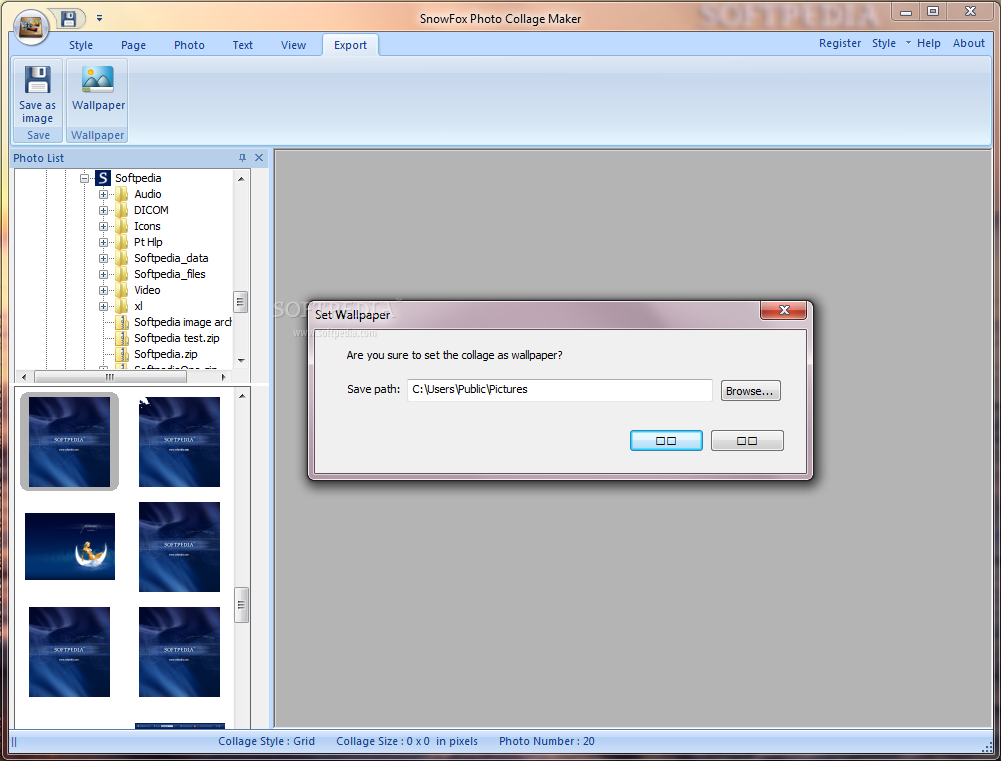
Task: Expand the Video folder node
Action: click(103, 290)
